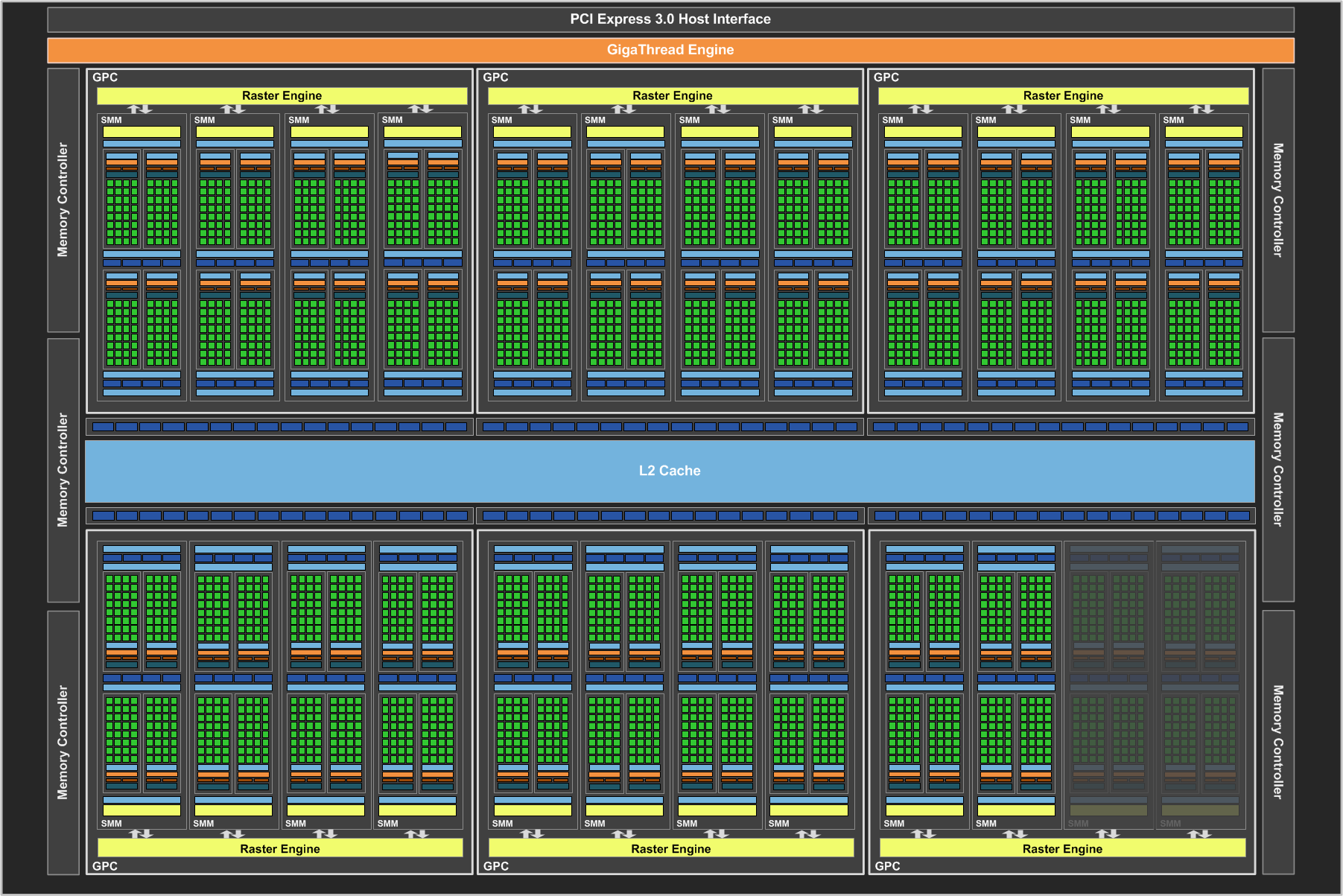1343x896 pixels.
Task: Select the orange GigaThread Engine bar
Action: 670,50
